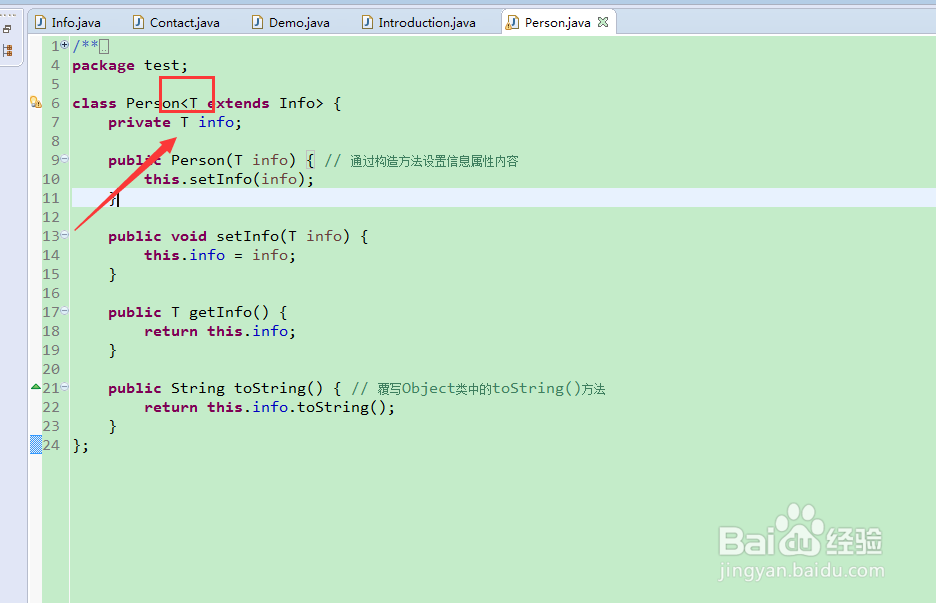
Task: Click the word 'package' on line 4
Action: point(103,66)
